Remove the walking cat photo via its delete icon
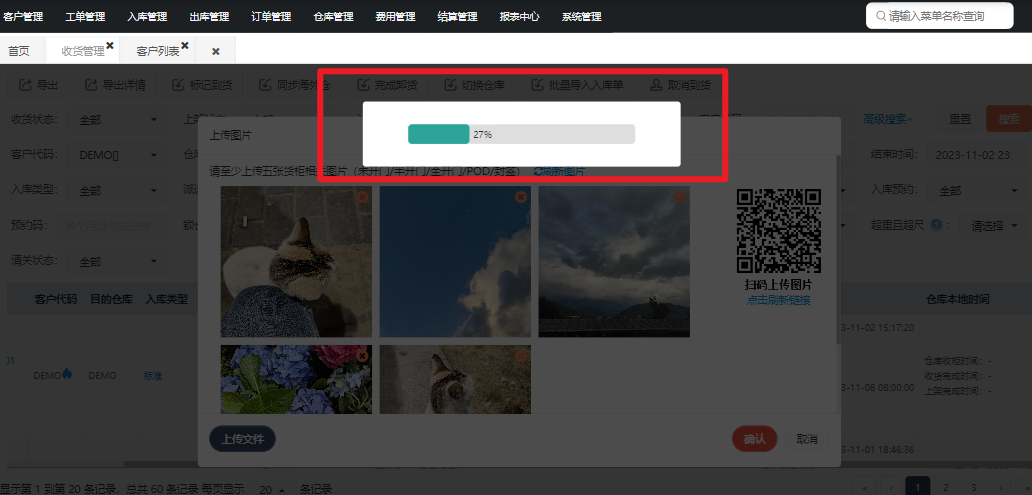 click(521, 356)
